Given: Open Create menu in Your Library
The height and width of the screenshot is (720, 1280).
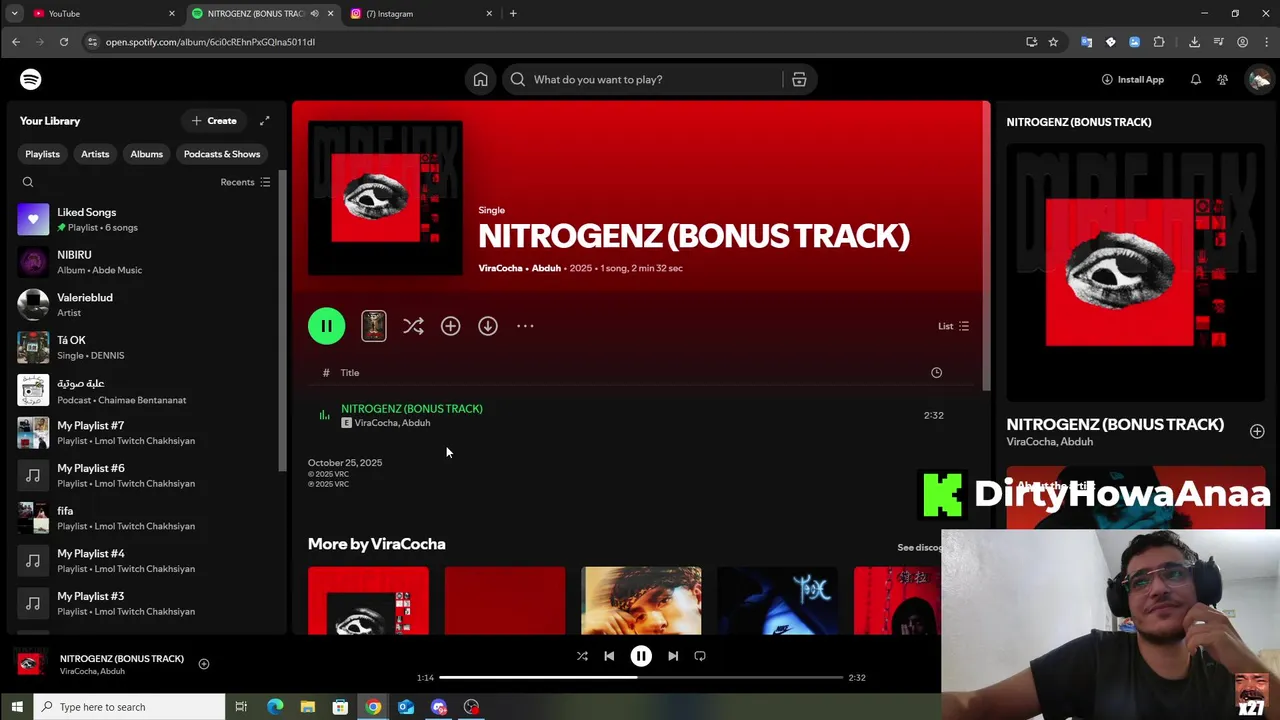Looking at the screenshot, I should point(214,121).
